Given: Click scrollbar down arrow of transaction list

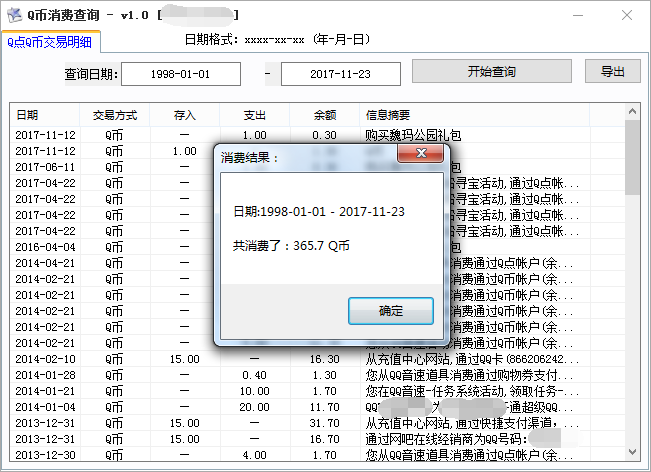Looking at the screenshot, I should [632, 452].
